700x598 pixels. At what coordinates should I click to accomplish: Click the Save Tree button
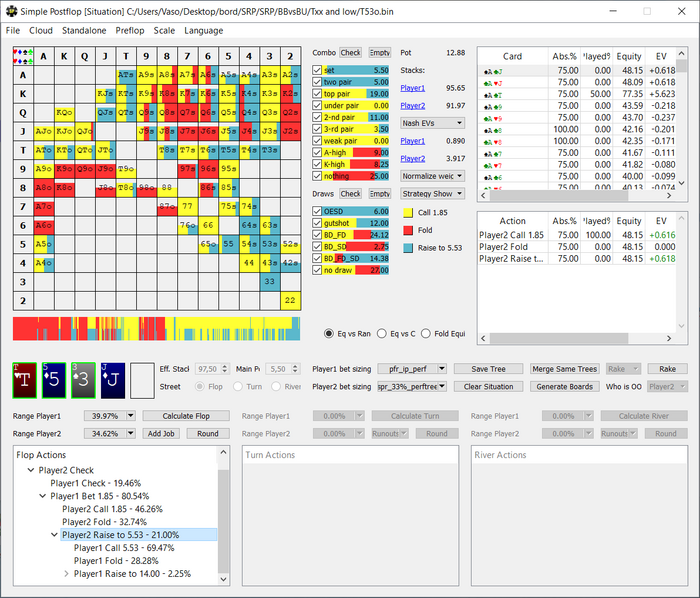click(x=488, y=369)
